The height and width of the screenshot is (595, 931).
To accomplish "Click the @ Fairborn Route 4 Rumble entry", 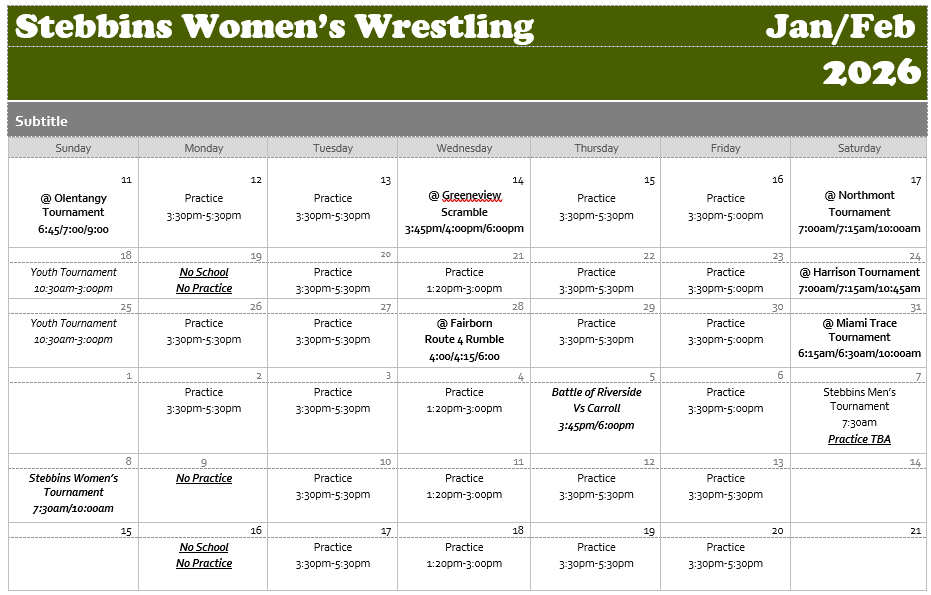I will point(464,331).
